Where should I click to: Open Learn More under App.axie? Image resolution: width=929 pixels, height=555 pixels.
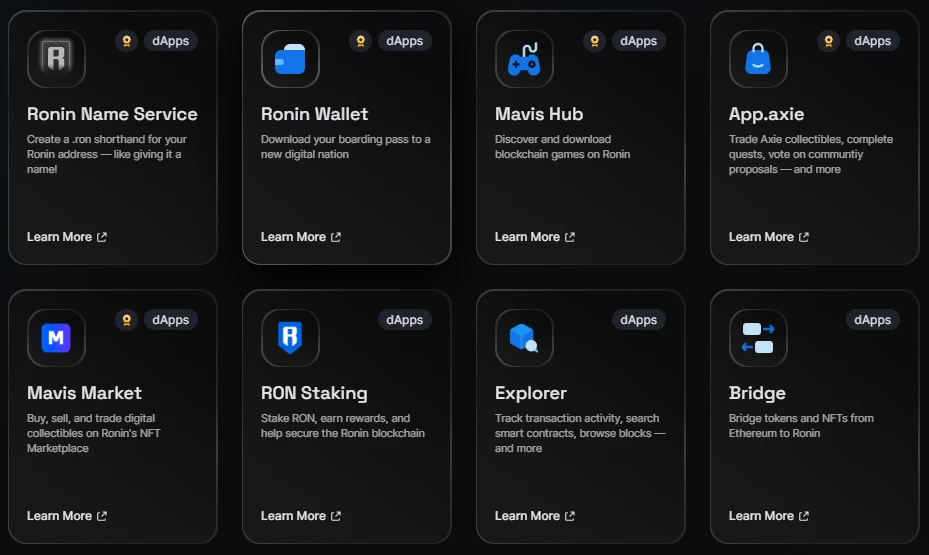(769, 237)
